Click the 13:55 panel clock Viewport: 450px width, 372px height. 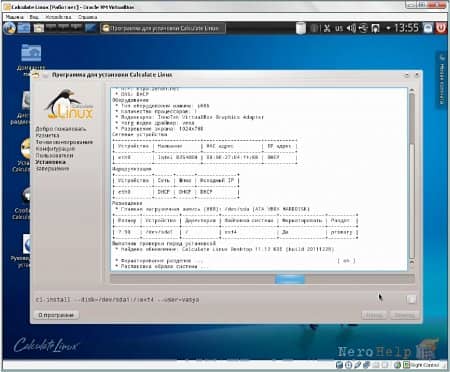(406, 28)
